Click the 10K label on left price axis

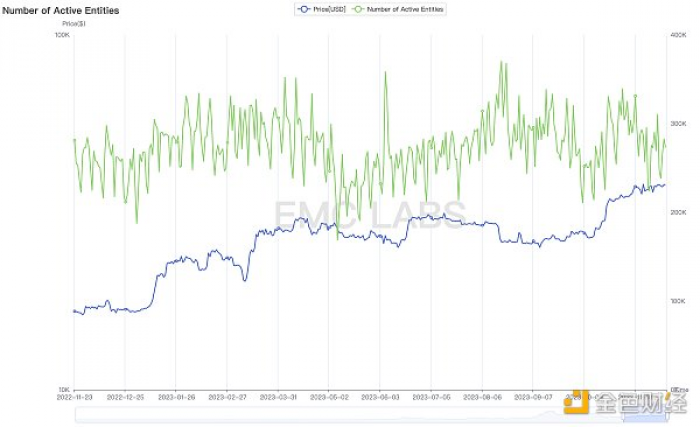64,389
